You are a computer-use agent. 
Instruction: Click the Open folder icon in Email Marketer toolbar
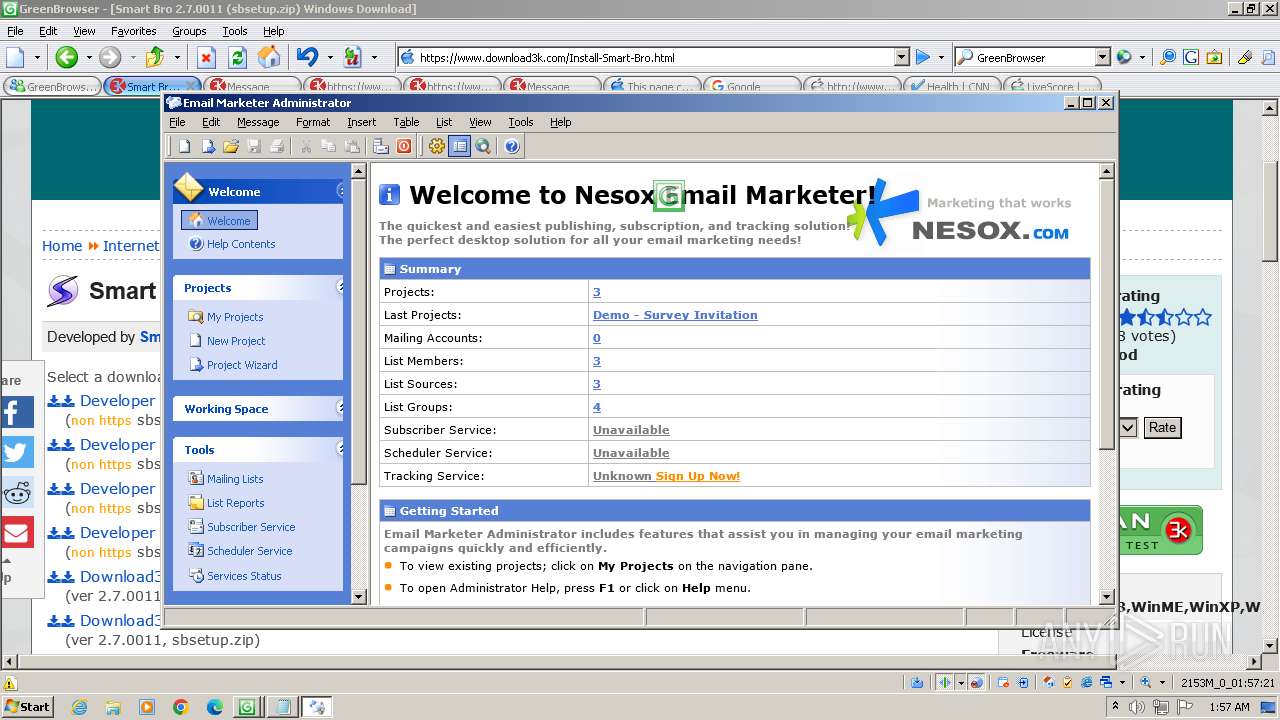(231, 146)
